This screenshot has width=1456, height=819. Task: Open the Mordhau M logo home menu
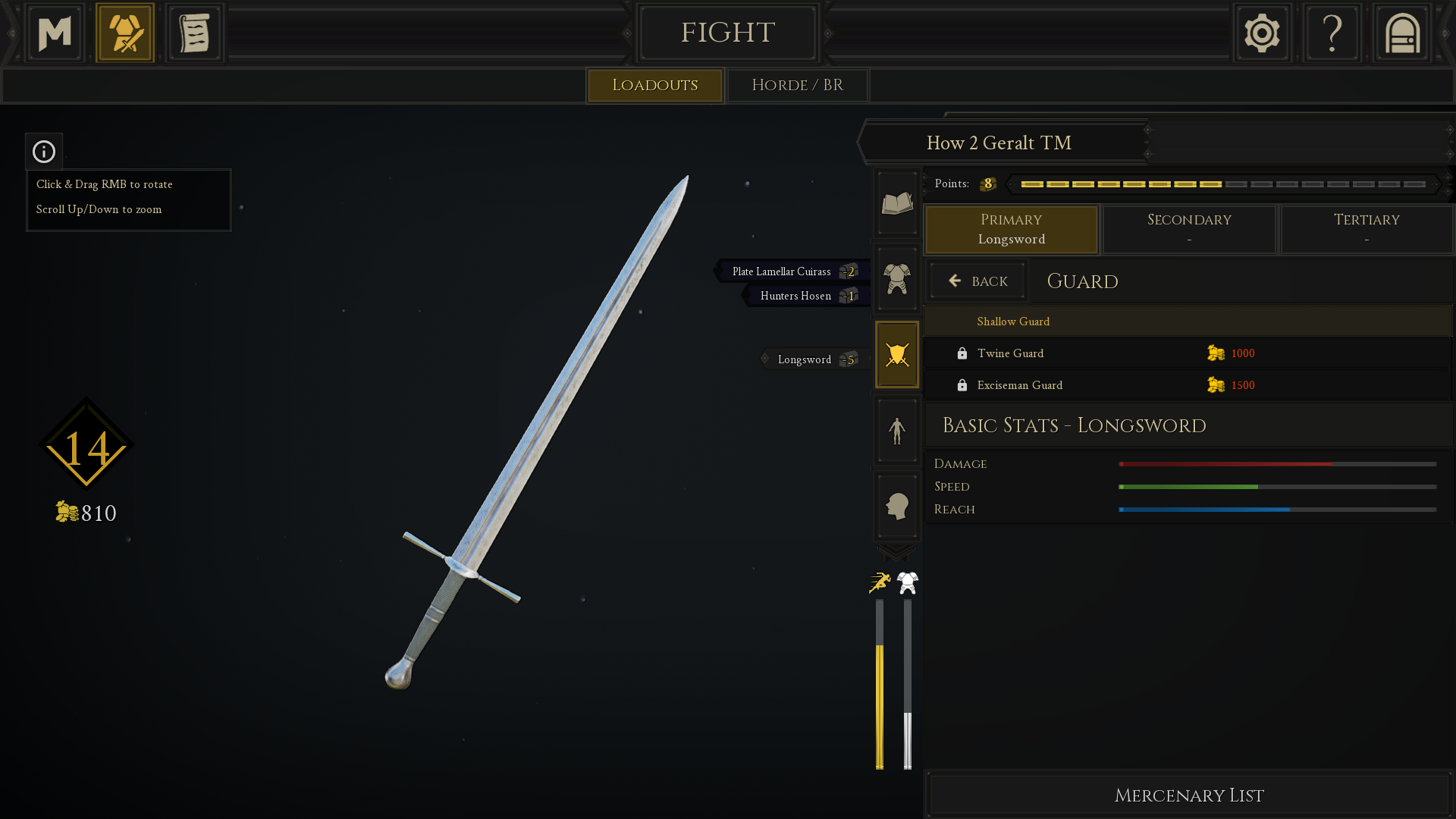(x=55, y=33)
